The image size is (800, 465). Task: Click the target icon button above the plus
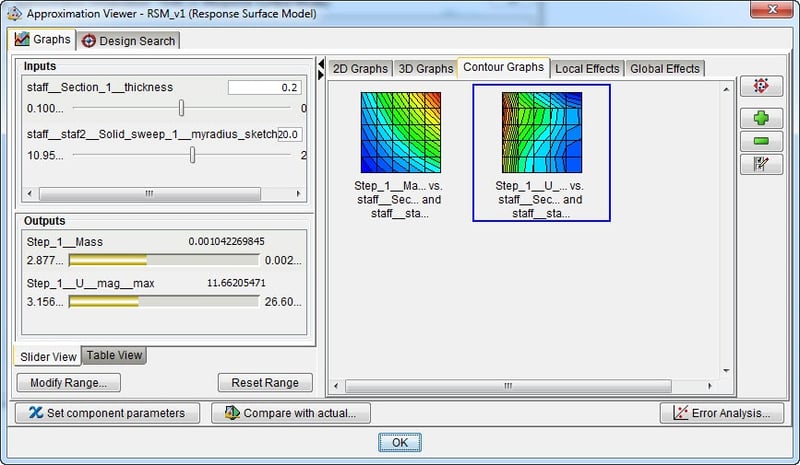pos(761,86)
